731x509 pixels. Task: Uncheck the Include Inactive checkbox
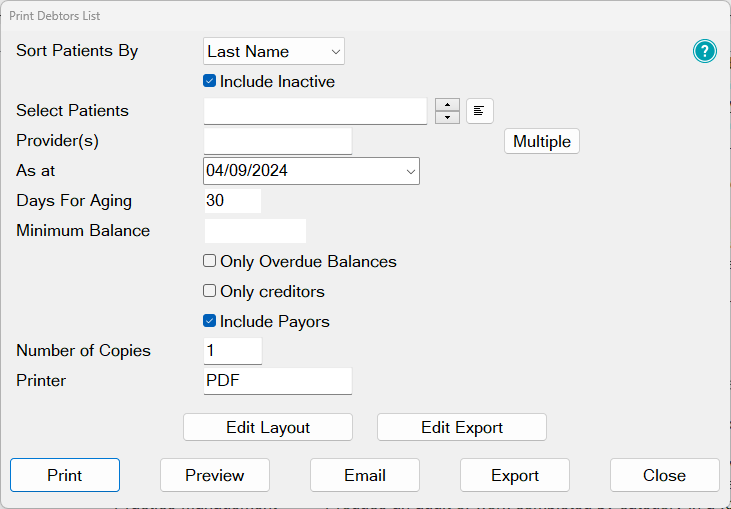click(210, 82)
